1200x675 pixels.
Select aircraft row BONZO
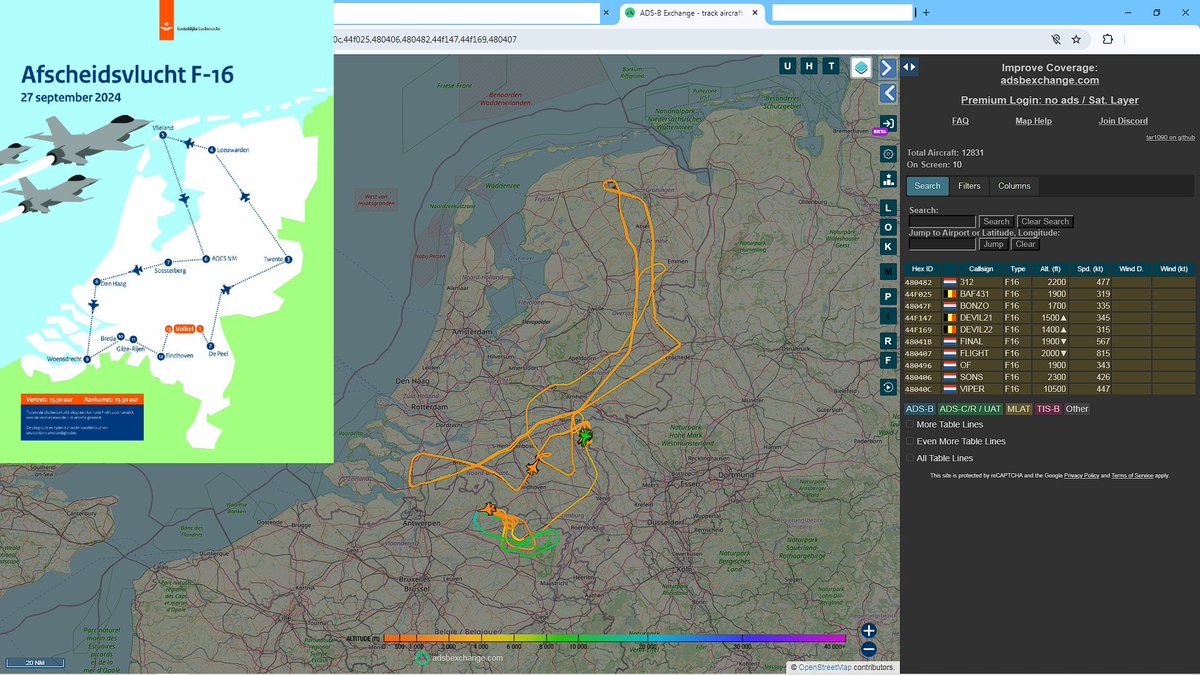pyautogui.click(x=1049, y=306)
